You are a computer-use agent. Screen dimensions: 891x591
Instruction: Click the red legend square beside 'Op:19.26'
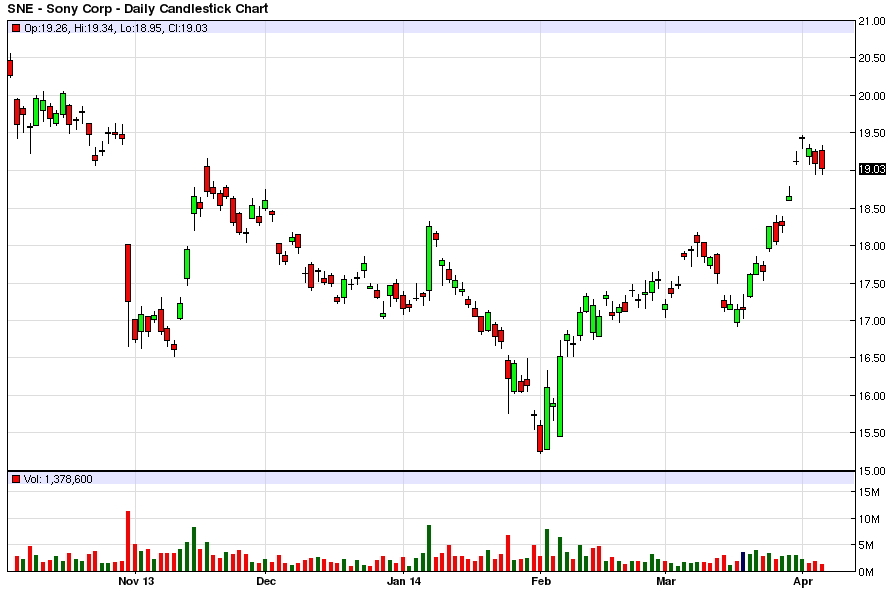[16, 28]
